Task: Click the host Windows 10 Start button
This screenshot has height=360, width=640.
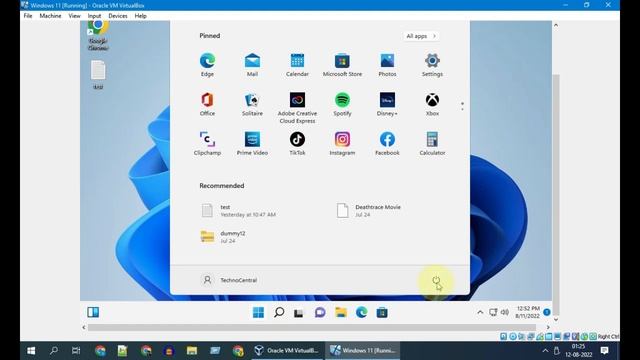Action: tap(31, 351)
